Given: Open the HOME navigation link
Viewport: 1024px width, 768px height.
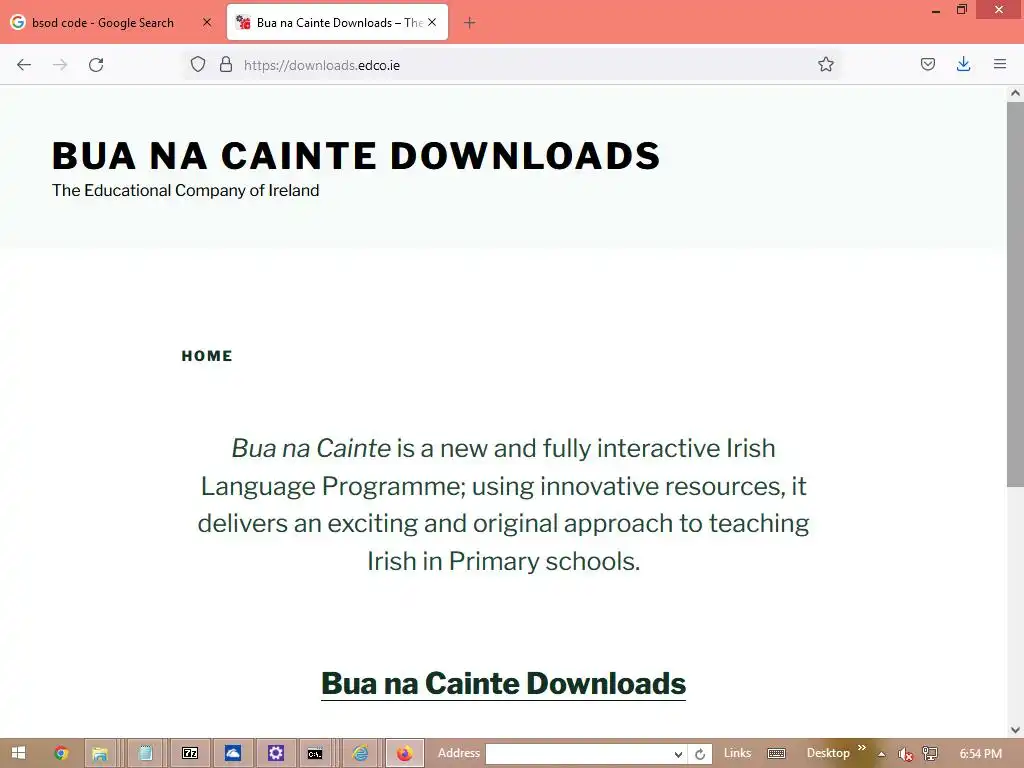Looking at the screenshot, I should pyautogui.click(x=207, y=356).
